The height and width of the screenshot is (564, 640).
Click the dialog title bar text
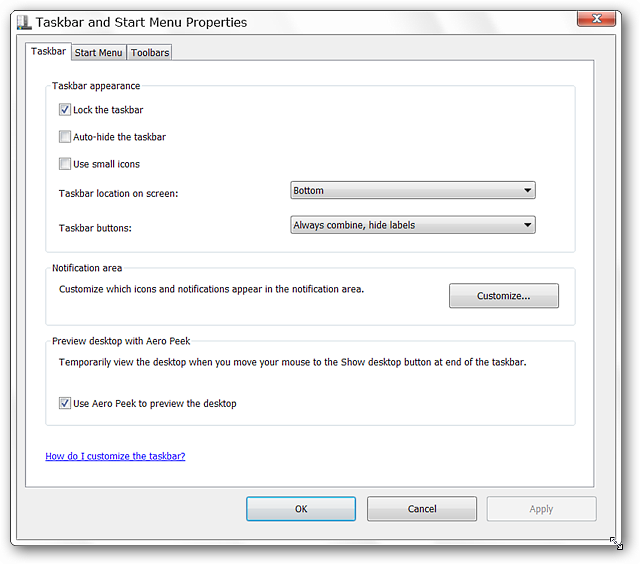tap(141, 22)
